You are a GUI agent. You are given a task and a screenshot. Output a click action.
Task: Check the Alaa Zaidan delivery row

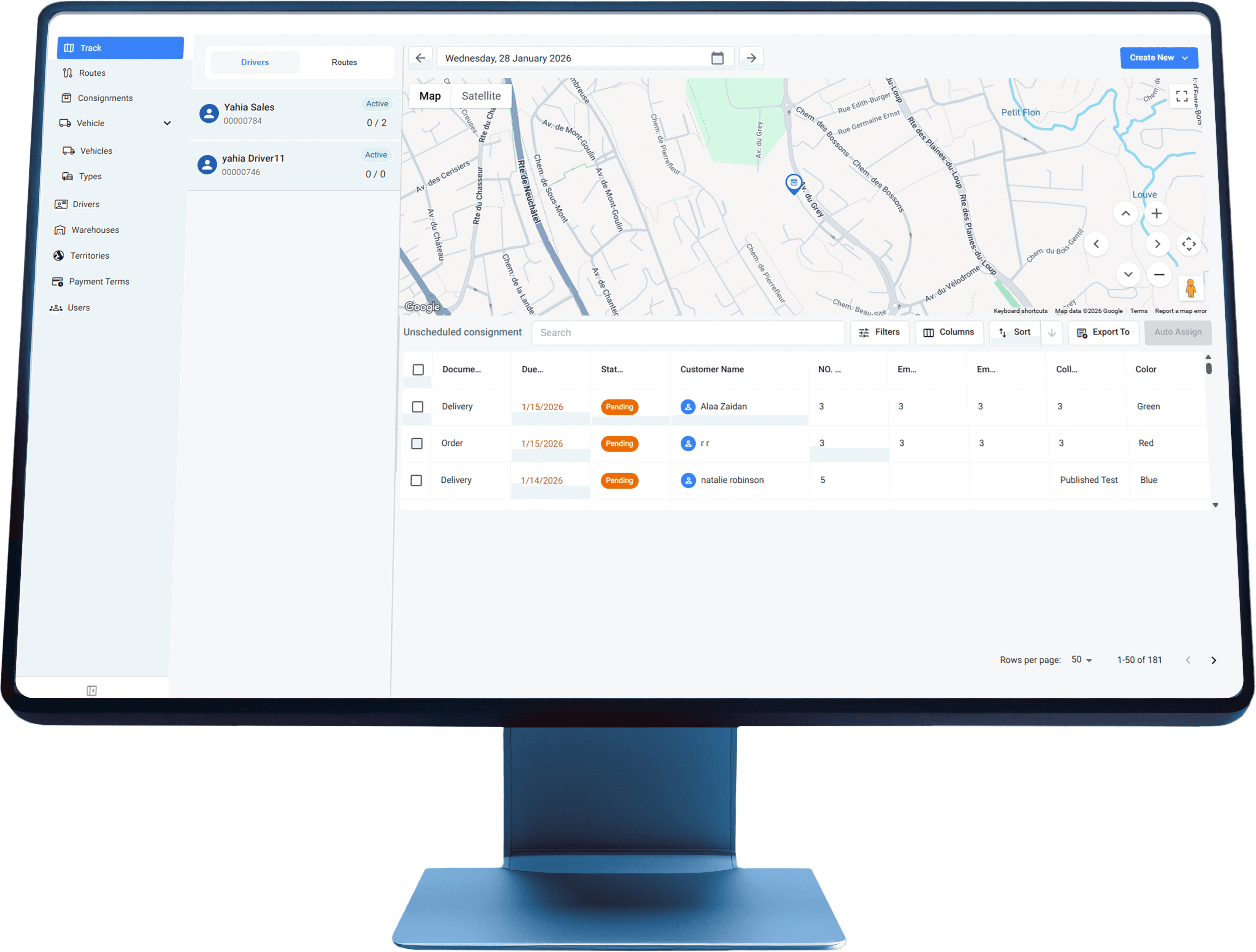pos(417,407)
